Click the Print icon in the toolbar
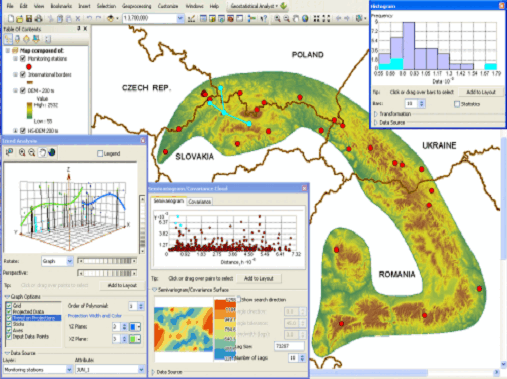Screen dimensions: 507x379 (x=39, y=19)
